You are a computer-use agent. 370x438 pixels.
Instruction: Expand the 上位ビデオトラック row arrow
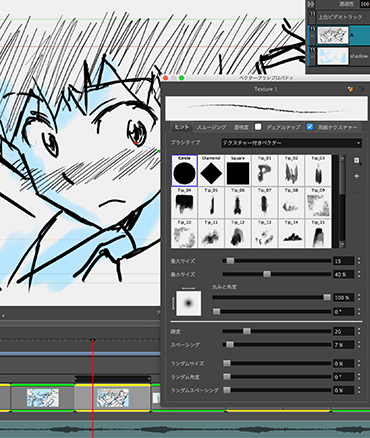click(x=312, y=14)
